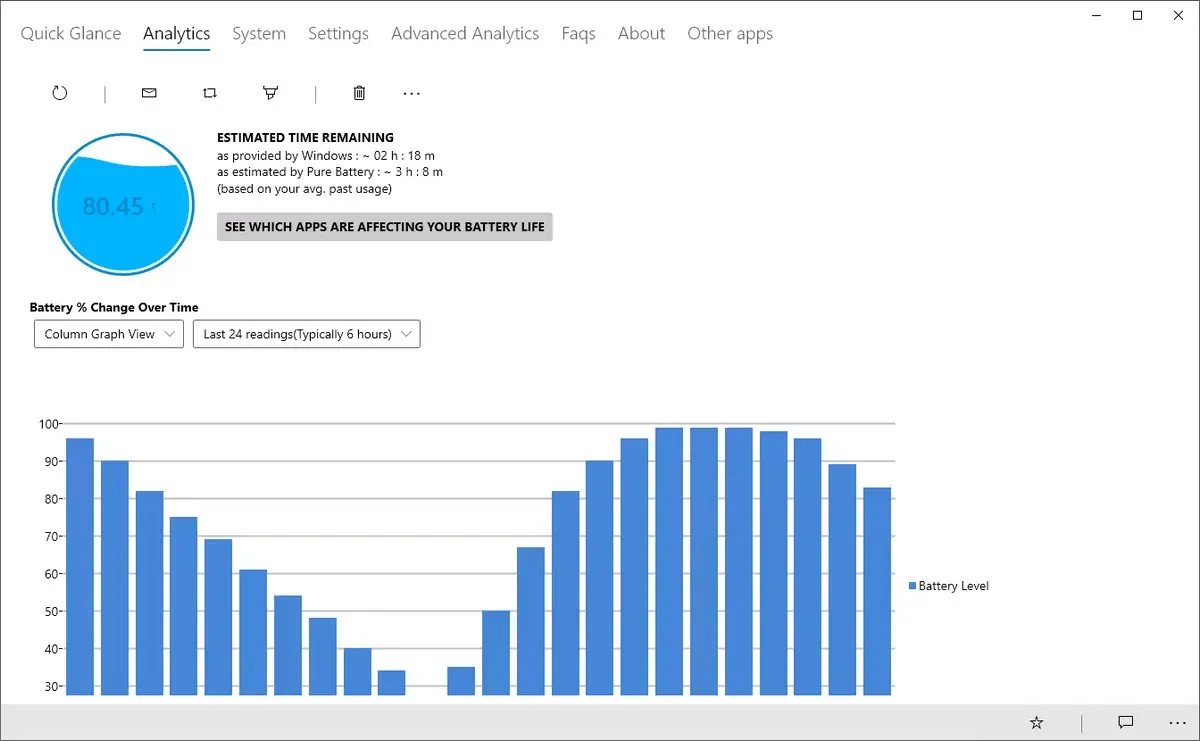Click the crop icon in the toolbar

pyautogui.click(x=209, y=93)
